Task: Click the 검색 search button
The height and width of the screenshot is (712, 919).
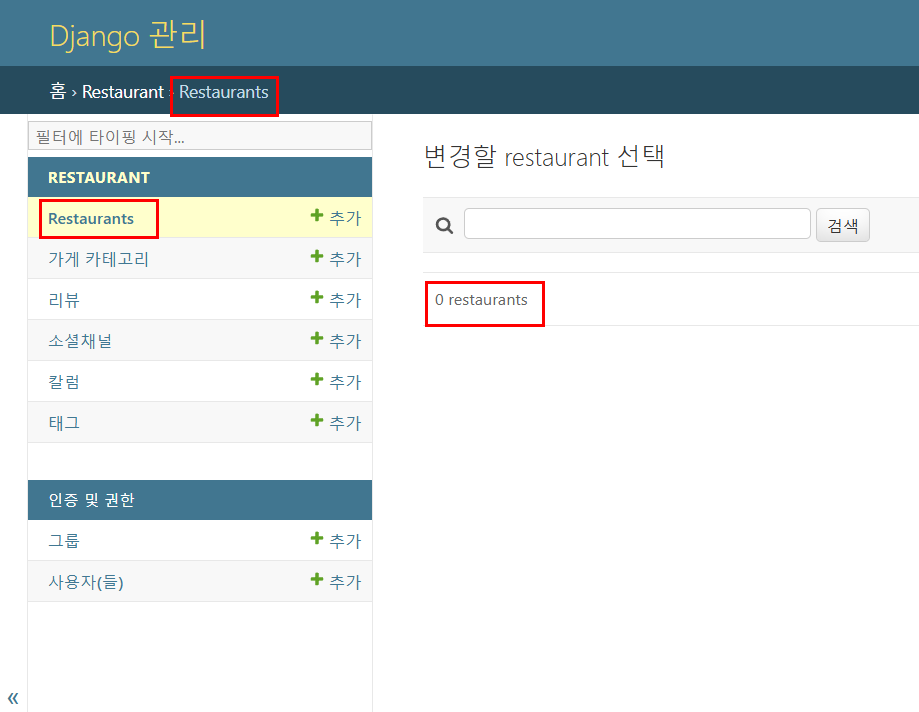Action: (843, 225)
